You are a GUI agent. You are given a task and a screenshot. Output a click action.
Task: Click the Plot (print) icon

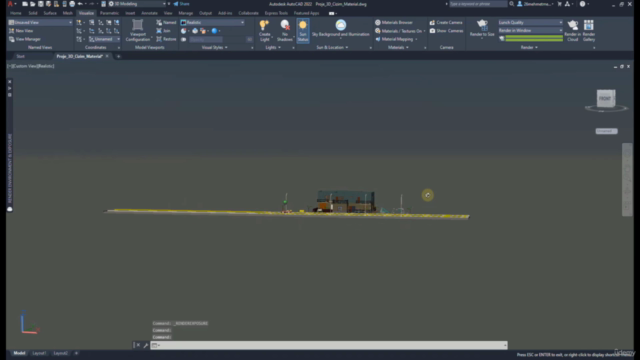click(72, 4)
